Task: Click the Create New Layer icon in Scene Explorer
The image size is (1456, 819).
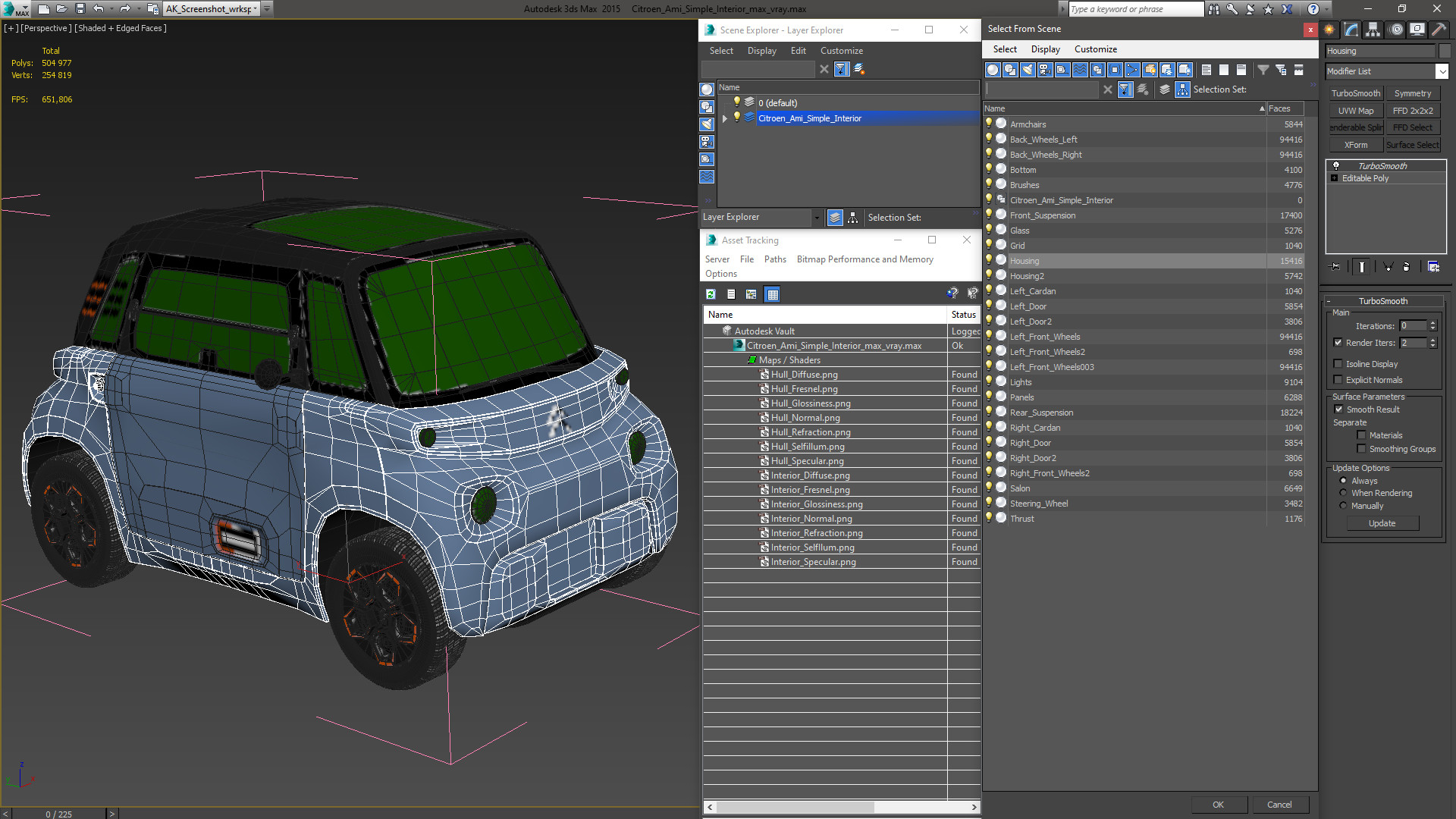Action: [859, 69]
